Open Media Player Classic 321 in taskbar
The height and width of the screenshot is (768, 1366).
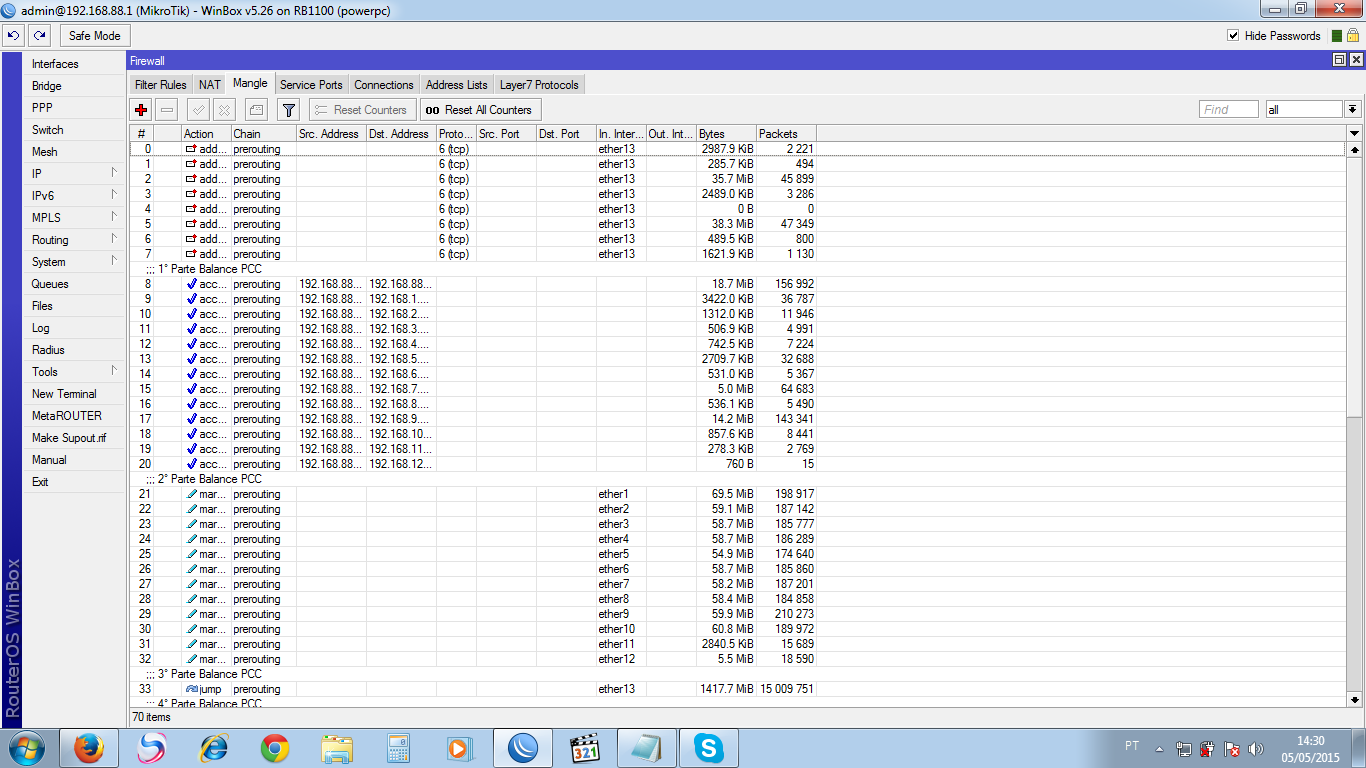(585, 748)
